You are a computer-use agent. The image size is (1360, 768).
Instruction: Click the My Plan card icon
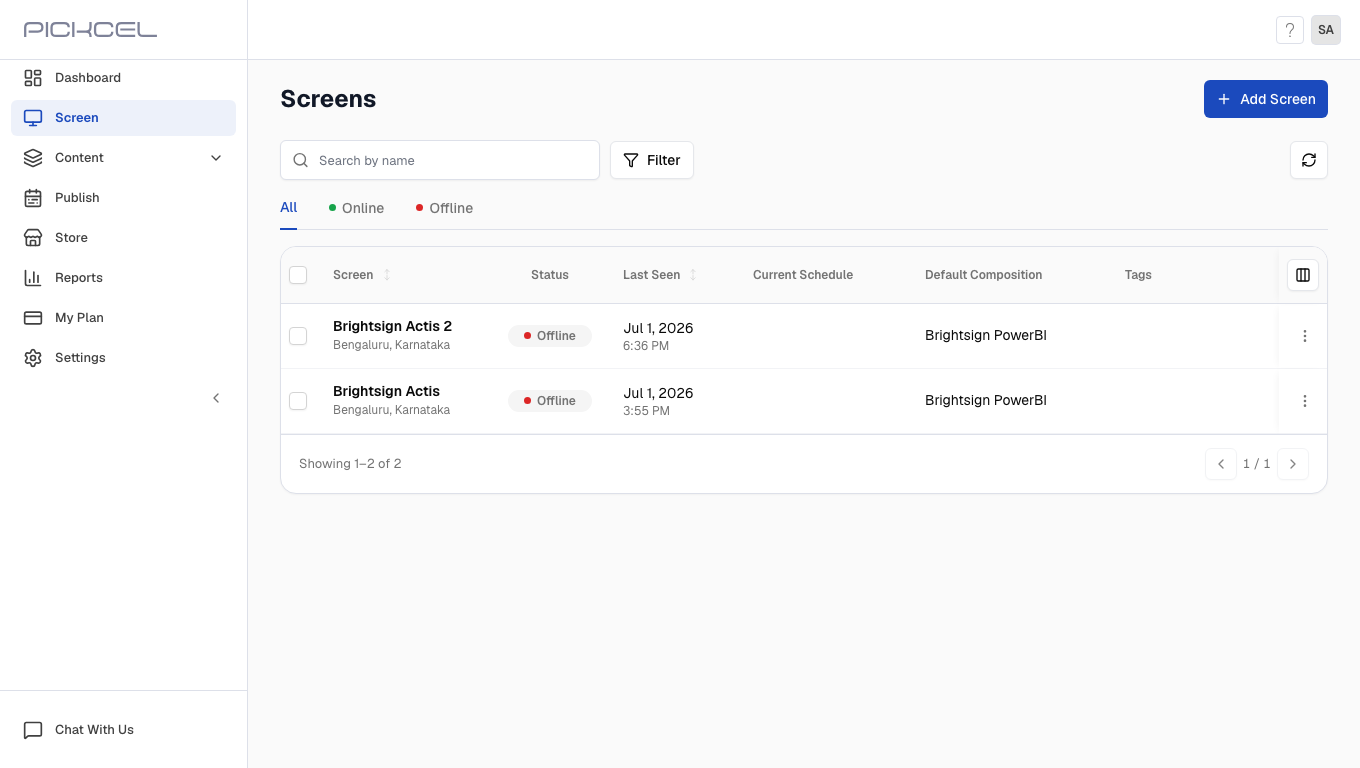pos(33,318)
